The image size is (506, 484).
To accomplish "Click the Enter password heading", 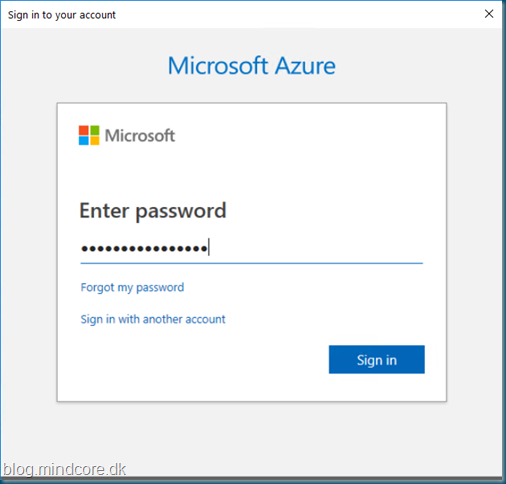I will [x=153, y=211].
